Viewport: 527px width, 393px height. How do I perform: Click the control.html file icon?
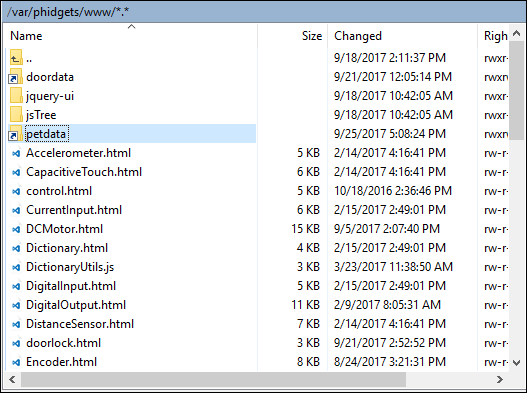click(x=16, y=191)
